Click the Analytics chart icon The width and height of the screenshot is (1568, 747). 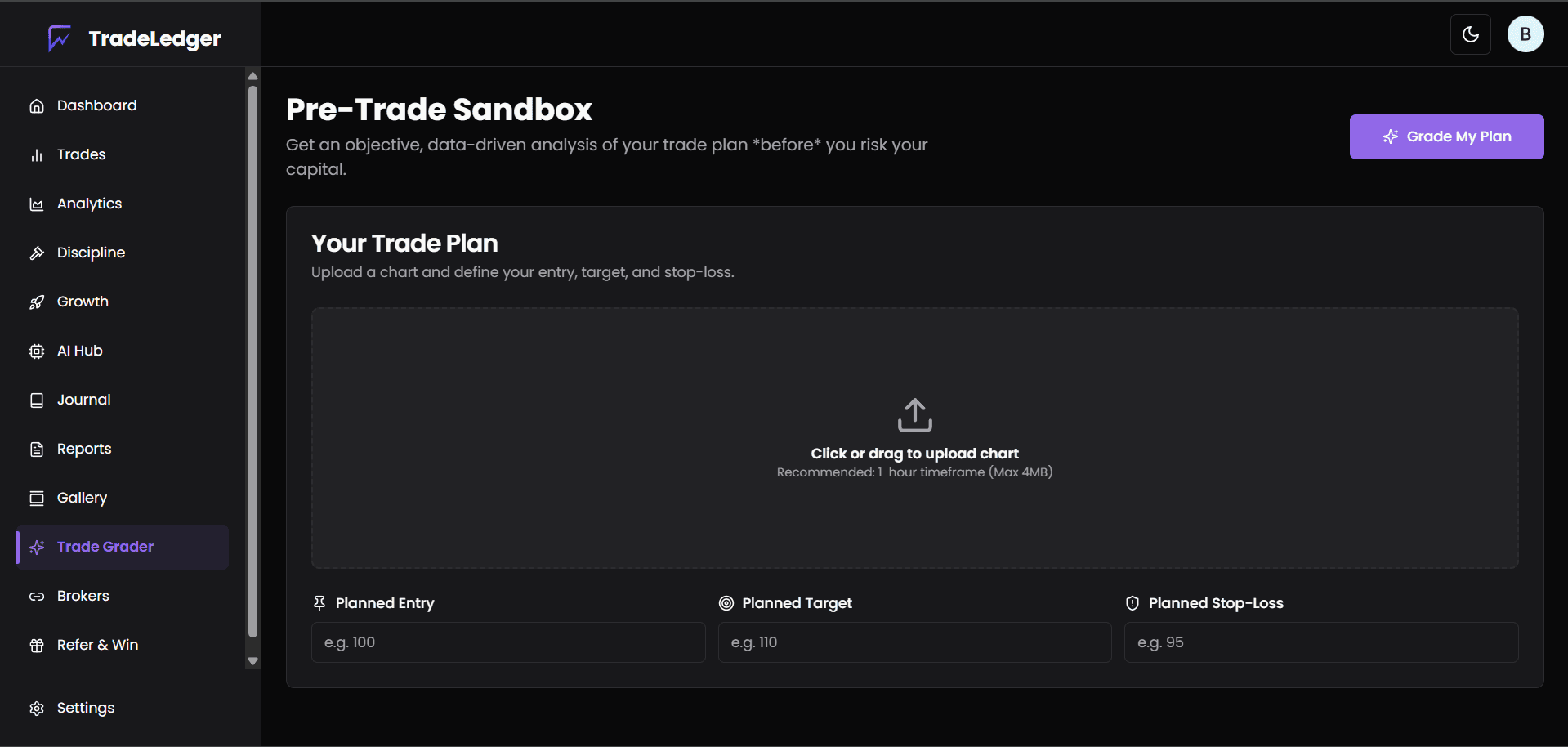(37, 204)
